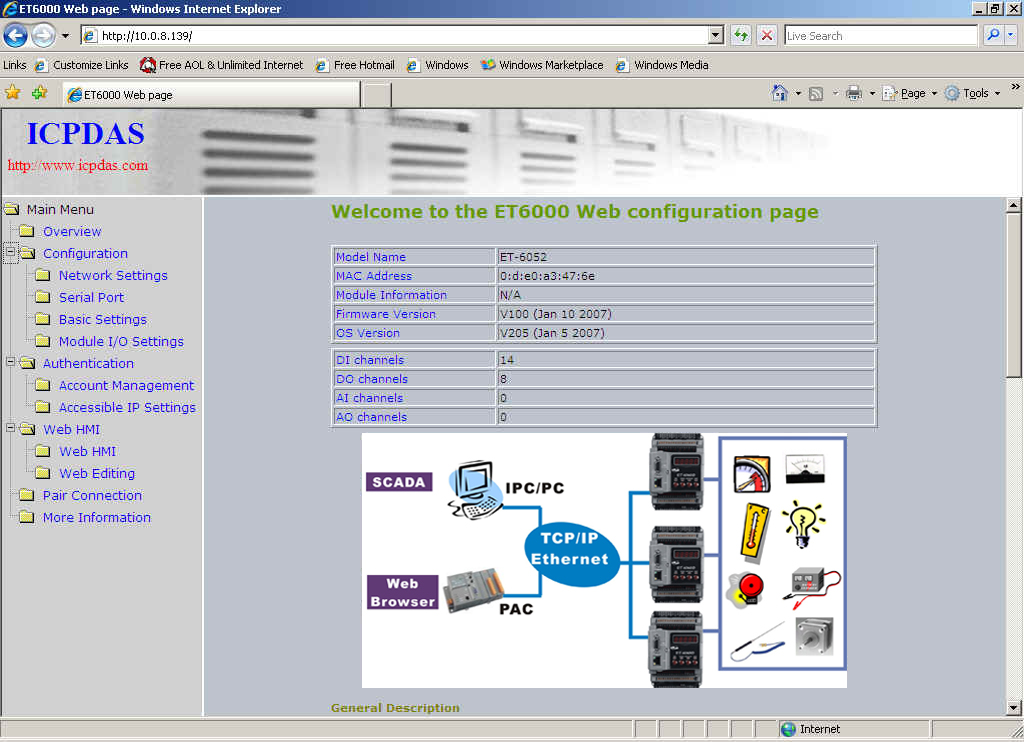Open the address bar history dropdown
1024x742 pixels.
(716, 35)
